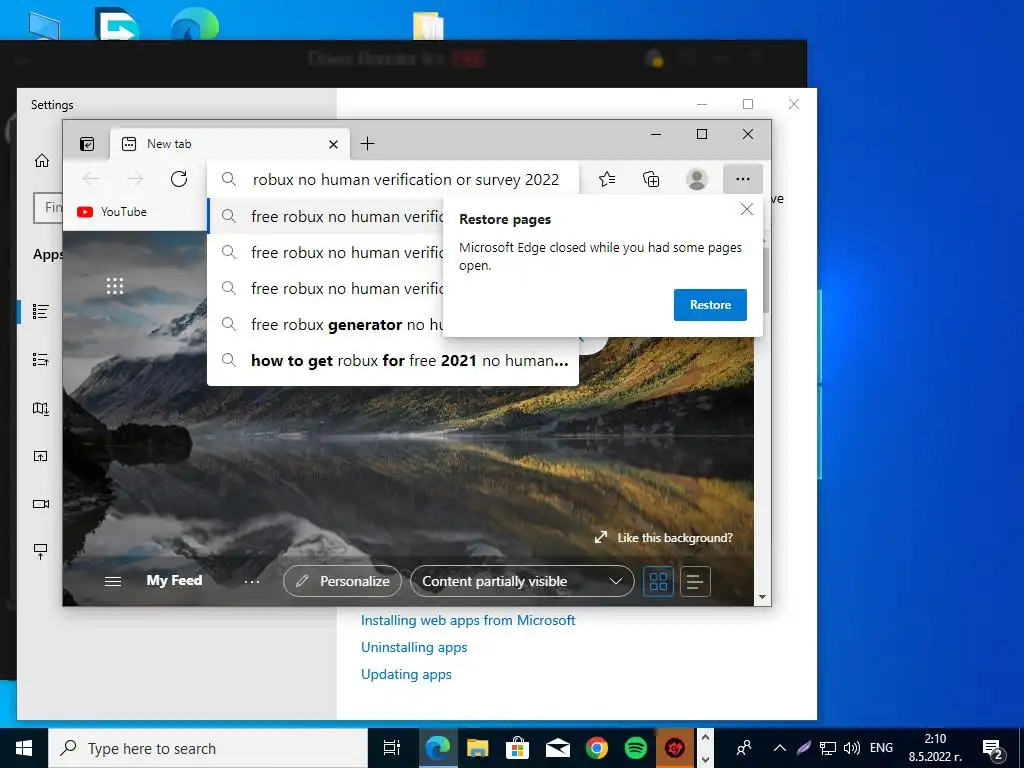Select Apps for websites icon in Settings

(x=40, y=456)
